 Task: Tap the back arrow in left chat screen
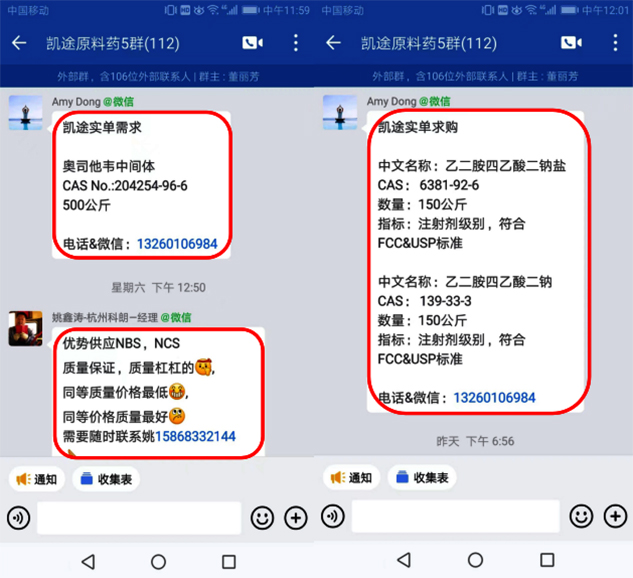19,43
